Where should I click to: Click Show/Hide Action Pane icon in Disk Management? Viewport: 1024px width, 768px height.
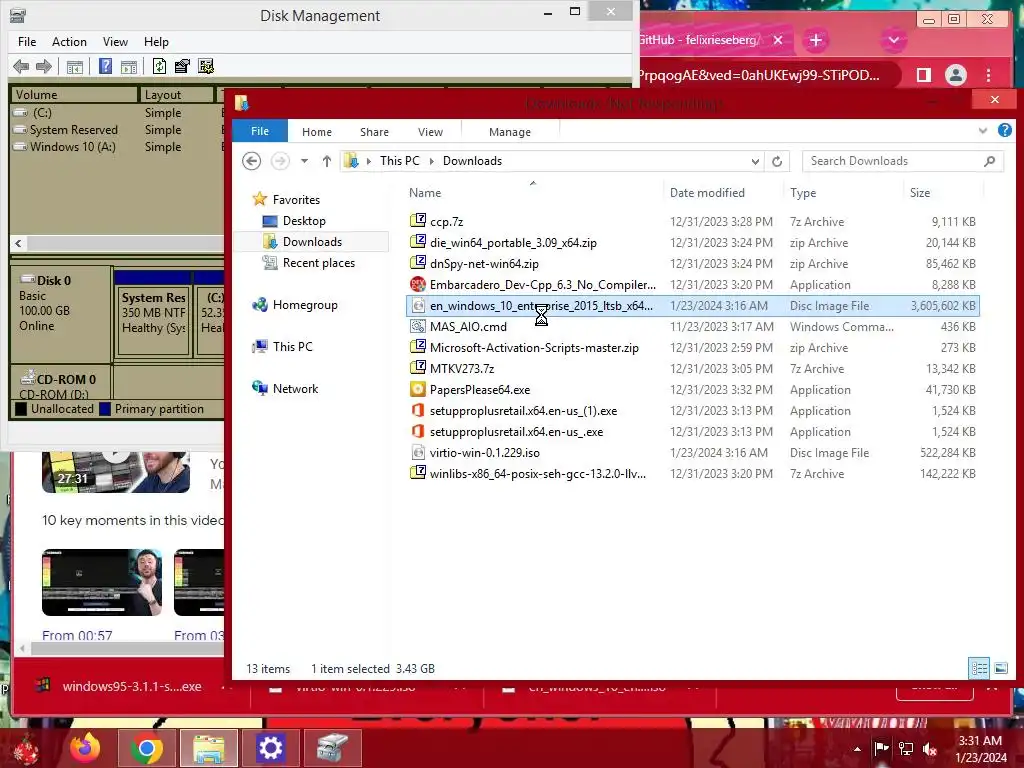[129, 66]
